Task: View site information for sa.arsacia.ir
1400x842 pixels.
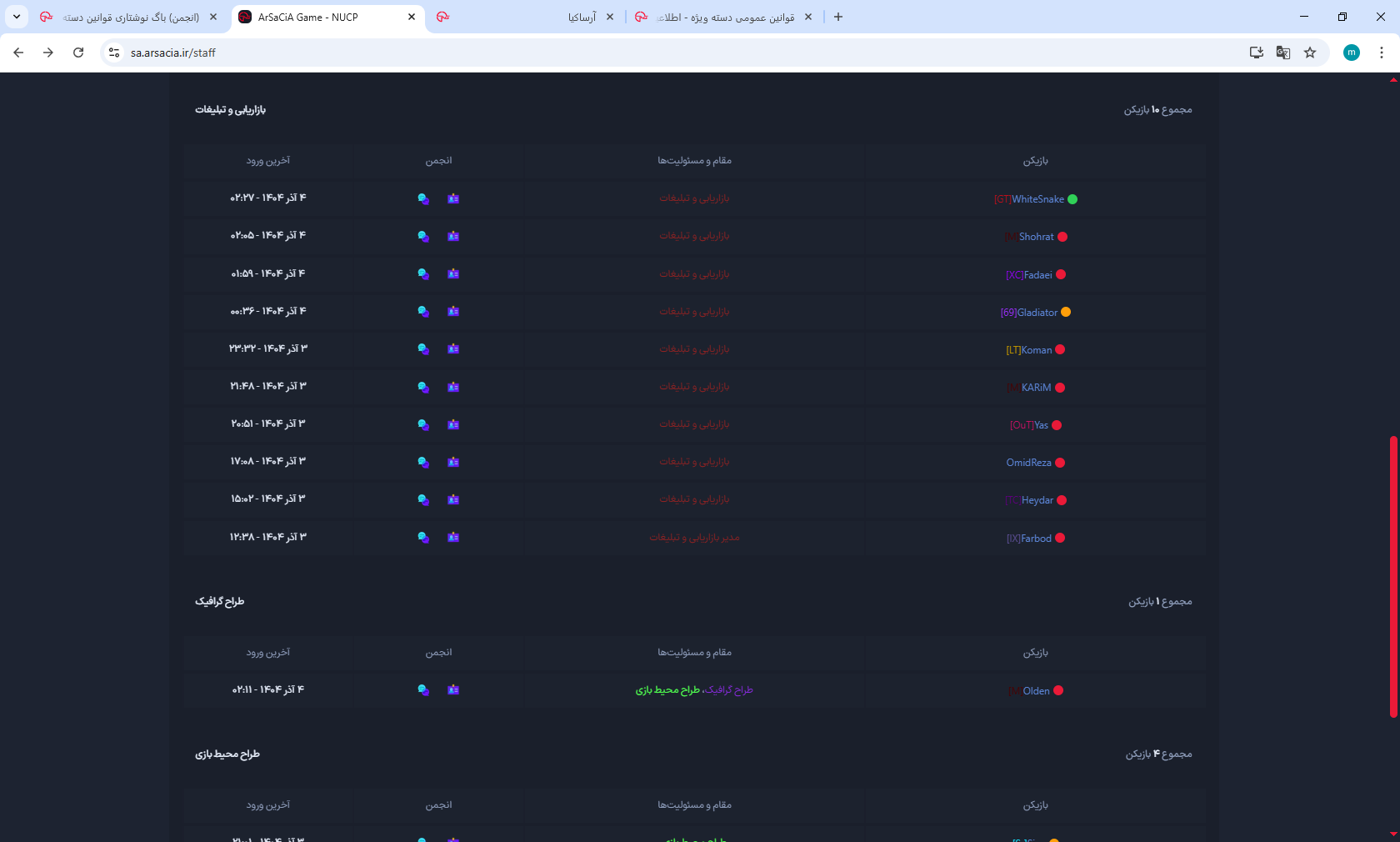Action: coord(114,53)
